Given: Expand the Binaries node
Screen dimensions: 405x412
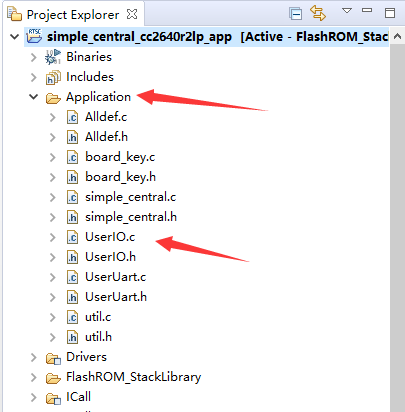Looking at the screenshot, I should (34, 57).
